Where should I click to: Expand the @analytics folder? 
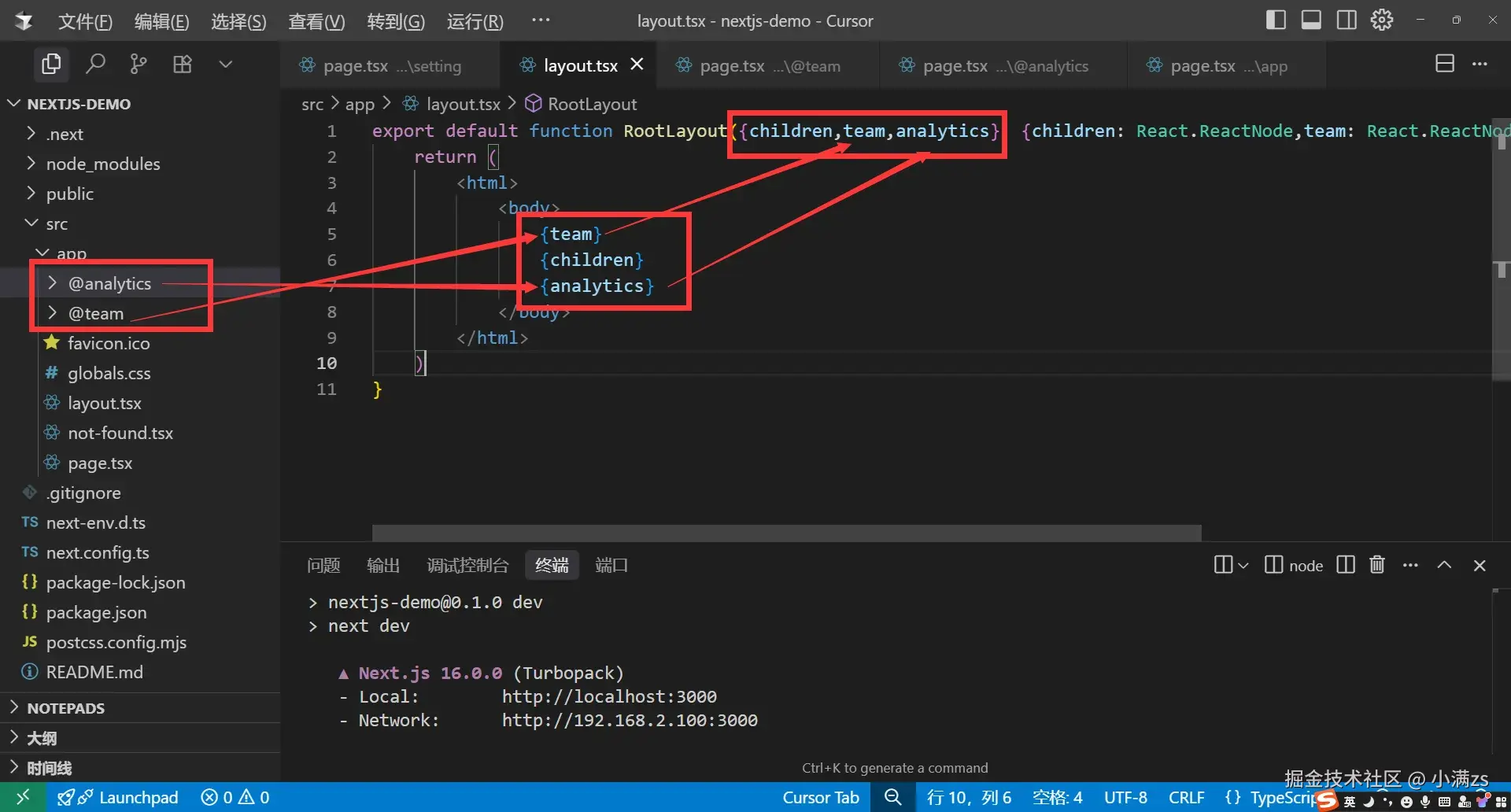click(109, 283)
